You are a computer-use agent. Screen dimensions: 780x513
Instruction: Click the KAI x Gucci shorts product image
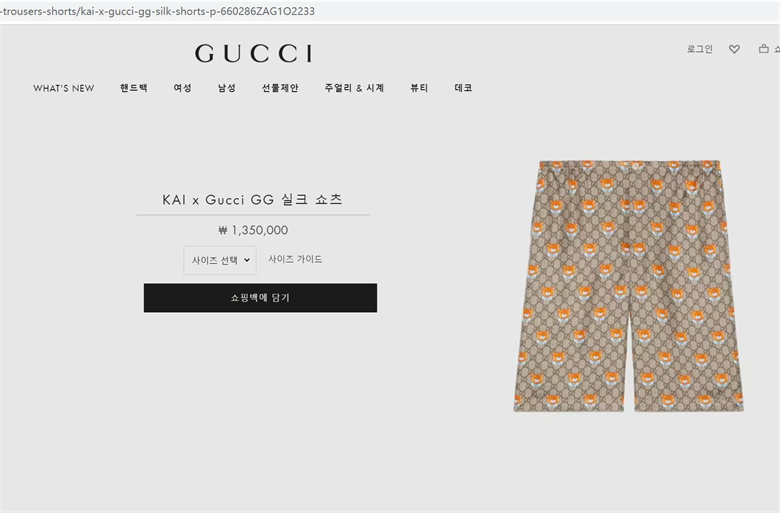628,286
